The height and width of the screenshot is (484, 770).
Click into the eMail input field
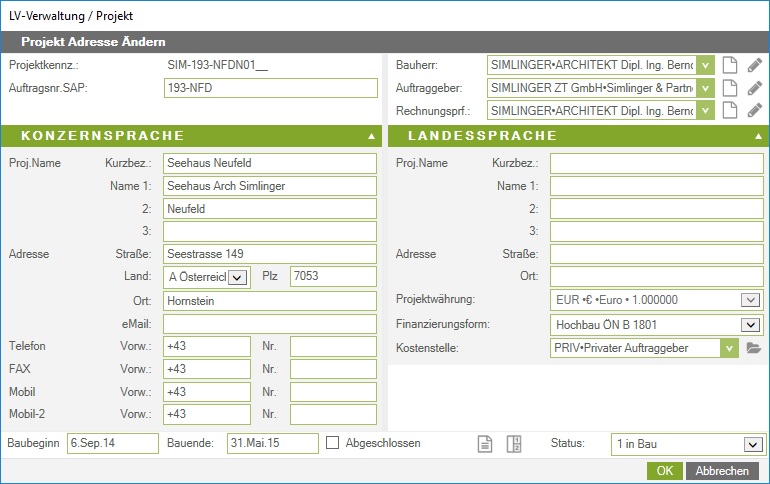click(269, 323)
